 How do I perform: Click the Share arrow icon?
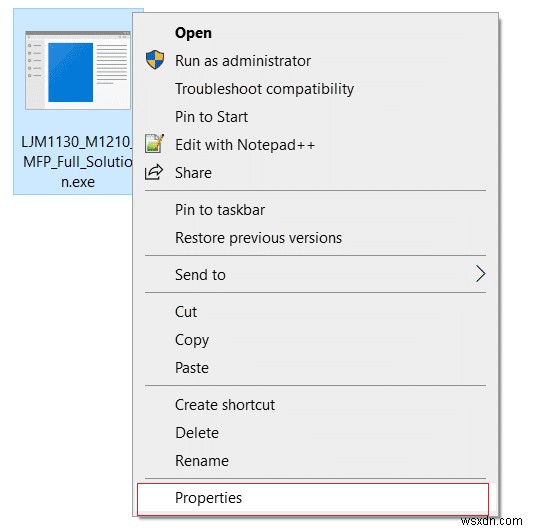tap(154, 172)
